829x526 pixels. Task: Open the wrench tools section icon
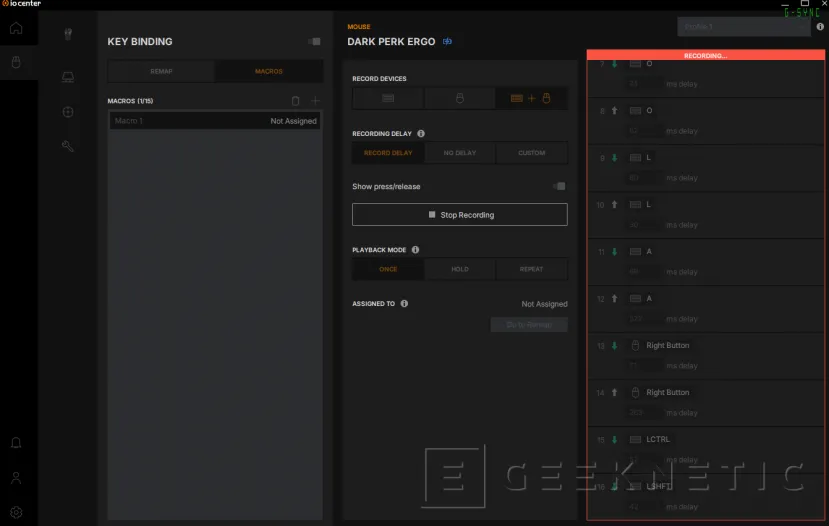pos(68,146)
